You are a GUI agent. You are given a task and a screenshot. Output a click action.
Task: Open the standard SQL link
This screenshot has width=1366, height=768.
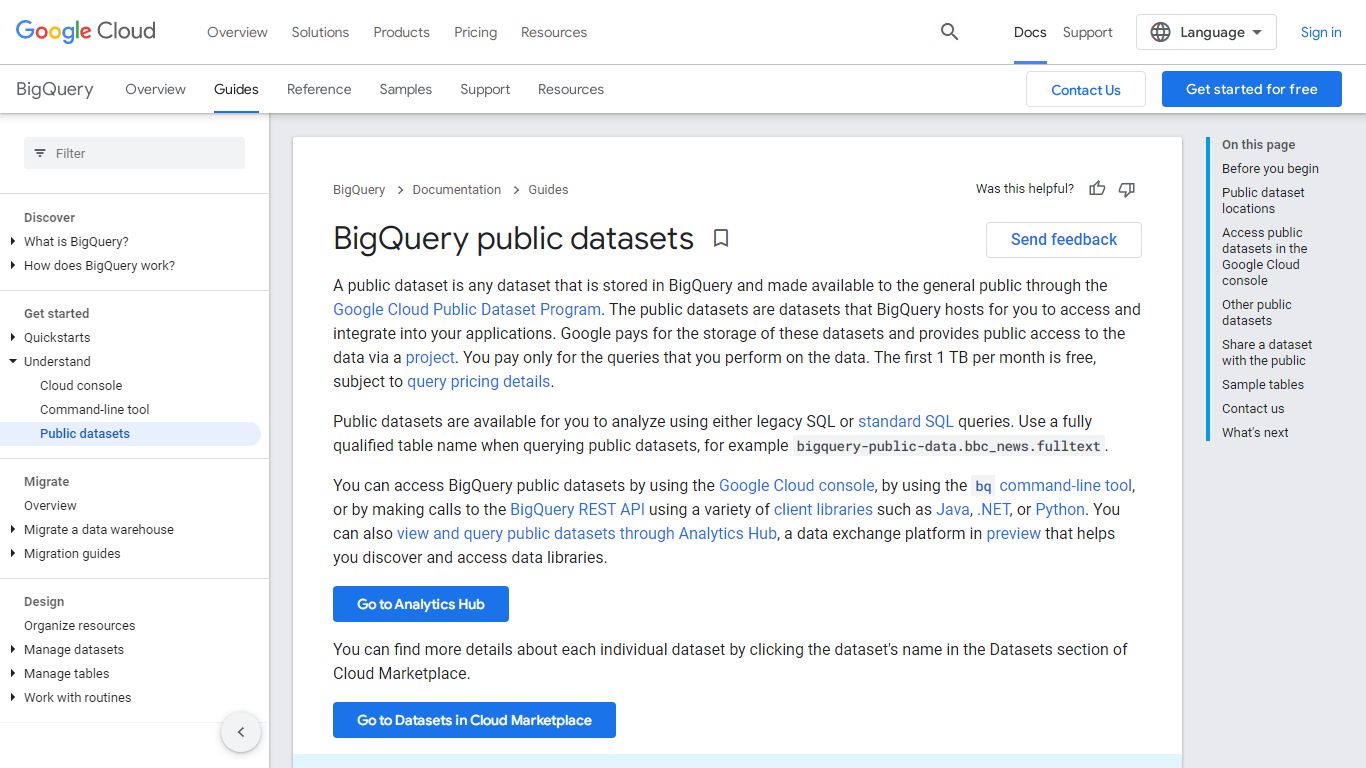pos(906,421)
